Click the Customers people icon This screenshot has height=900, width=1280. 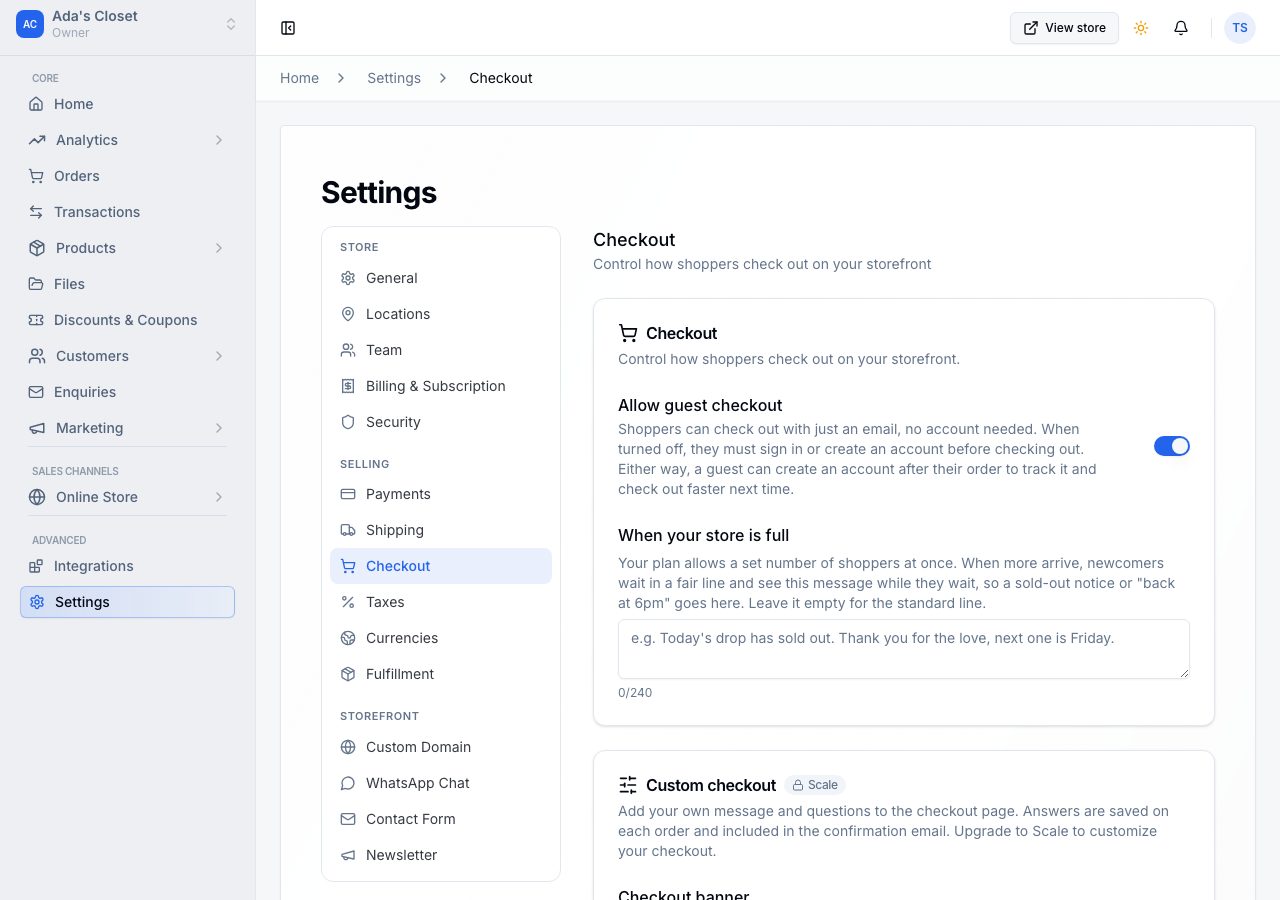37,356
